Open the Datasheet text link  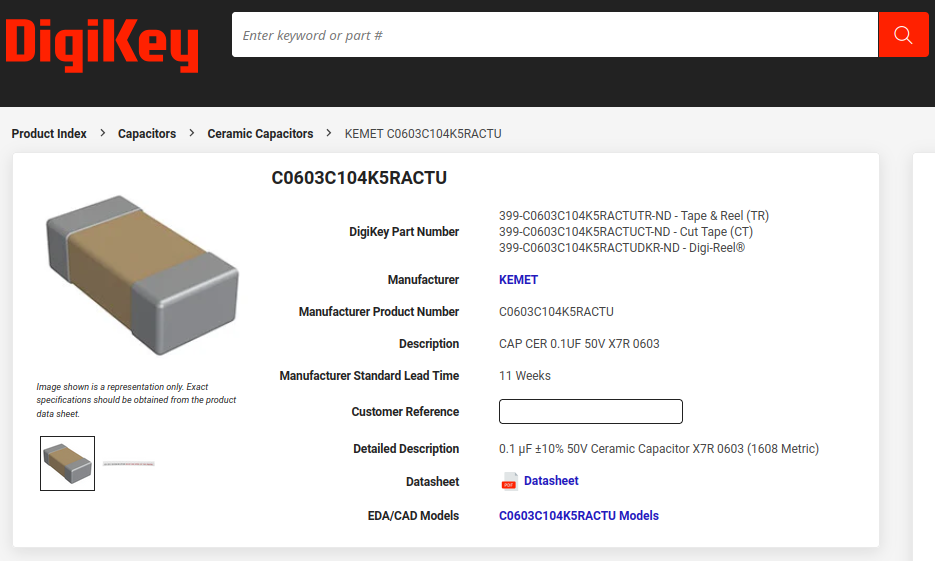pyautogui.click(x=551, y=481)
